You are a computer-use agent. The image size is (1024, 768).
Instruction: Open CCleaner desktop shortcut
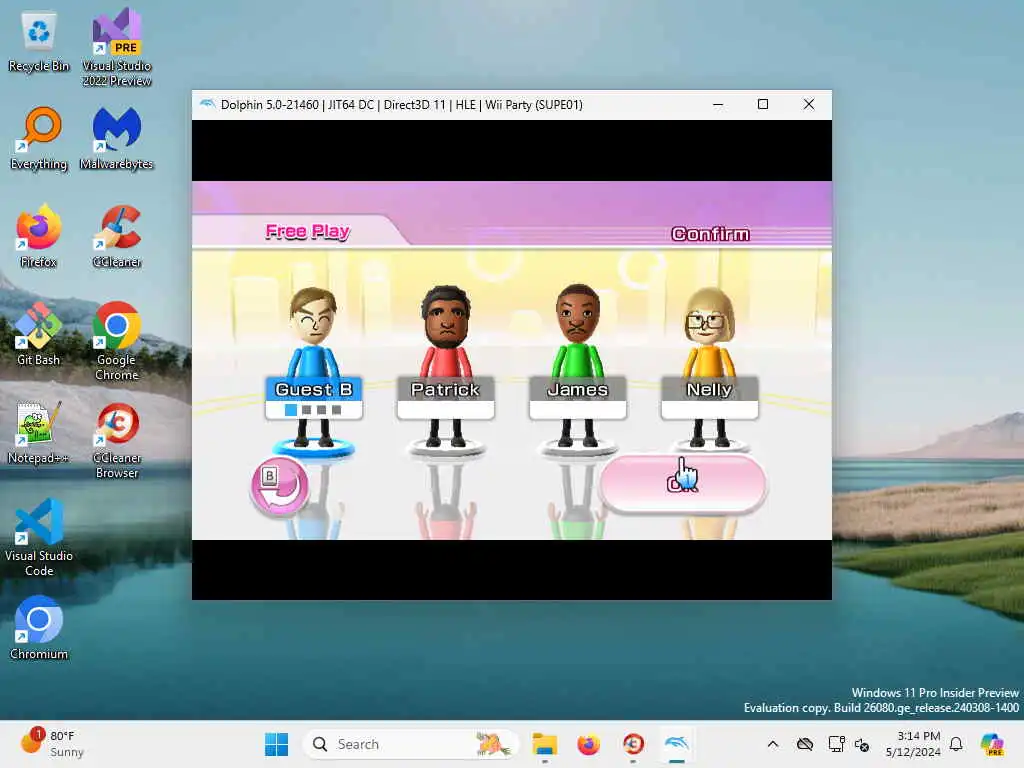pyautogui.click(x=117, y=236)
